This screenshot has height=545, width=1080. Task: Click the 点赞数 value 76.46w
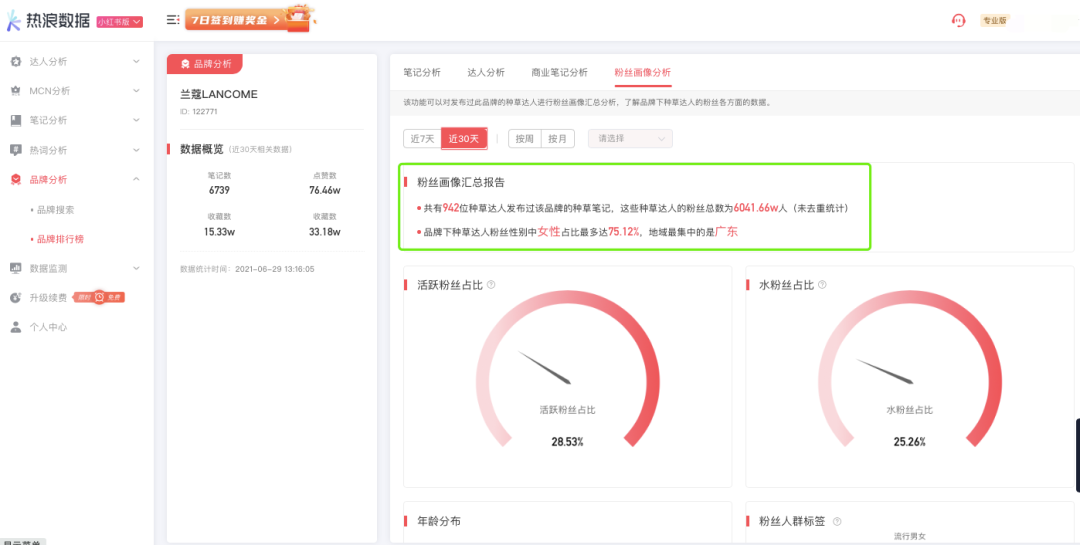[324, 190]
